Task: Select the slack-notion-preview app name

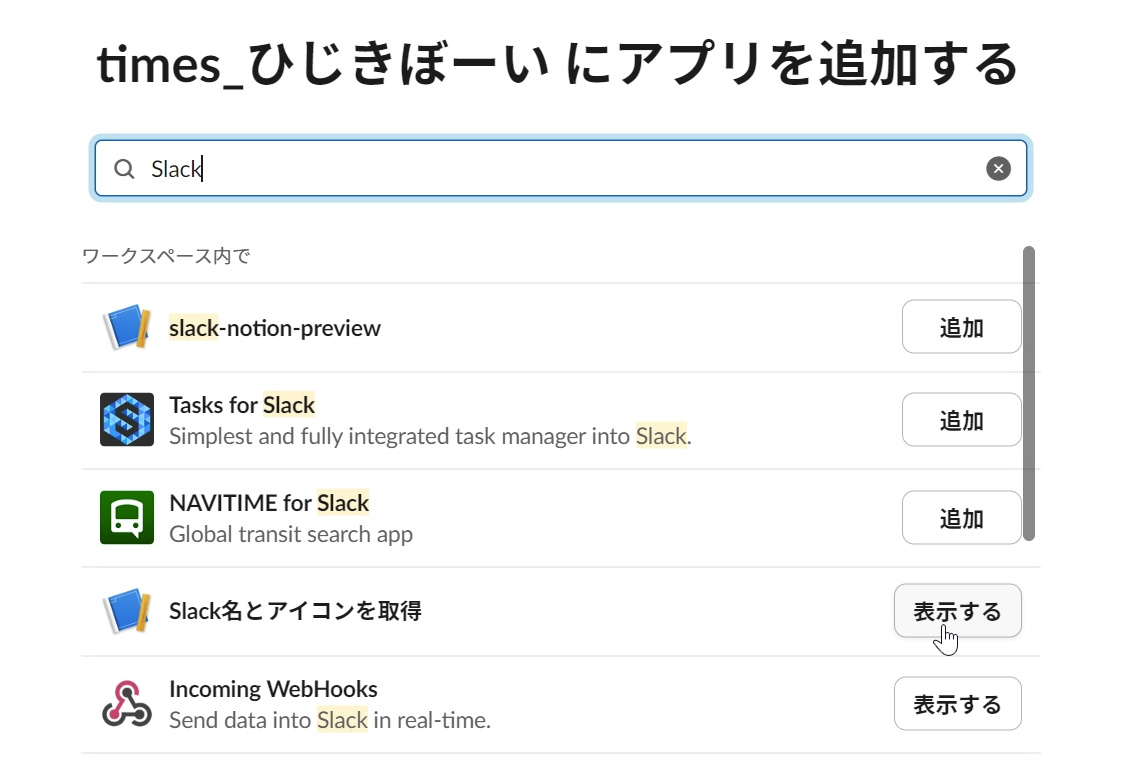Action: click(275, 328)
